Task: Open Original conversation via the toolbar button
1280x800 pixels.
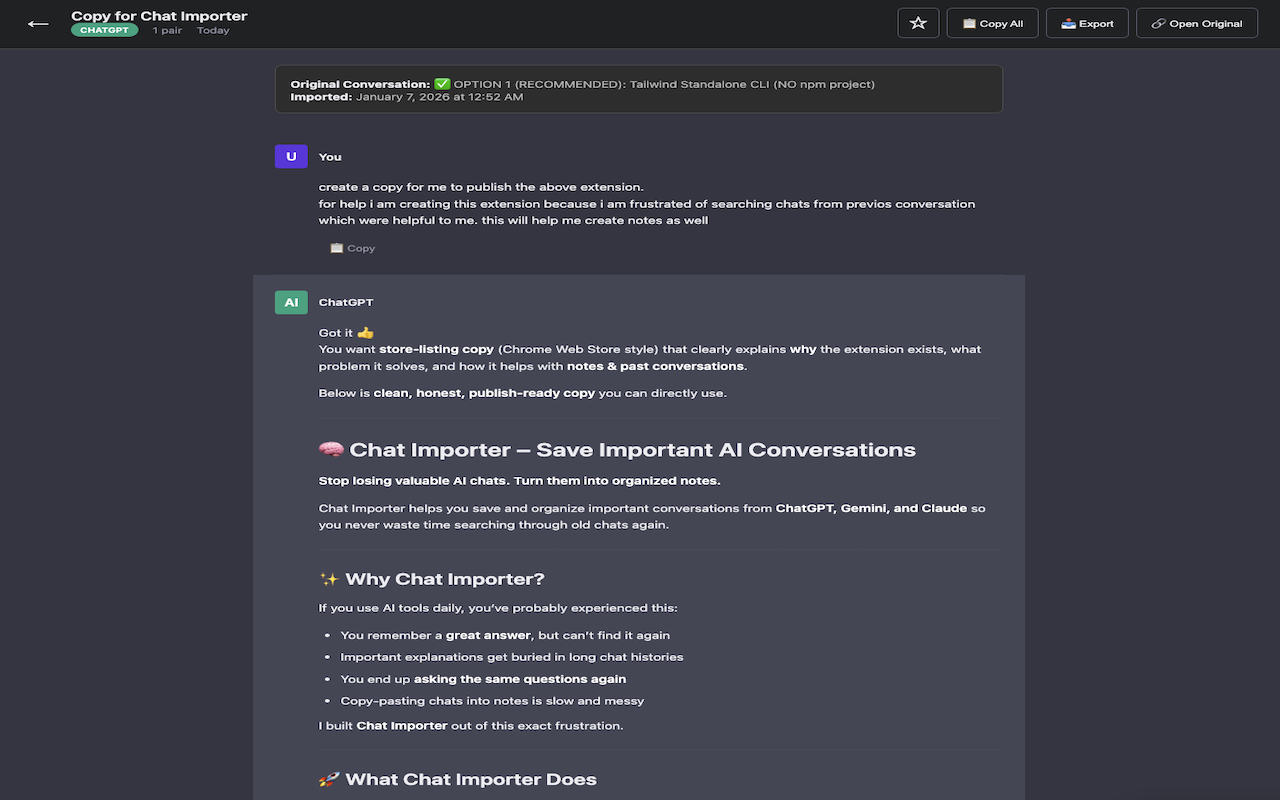Action: point(1197,23)
